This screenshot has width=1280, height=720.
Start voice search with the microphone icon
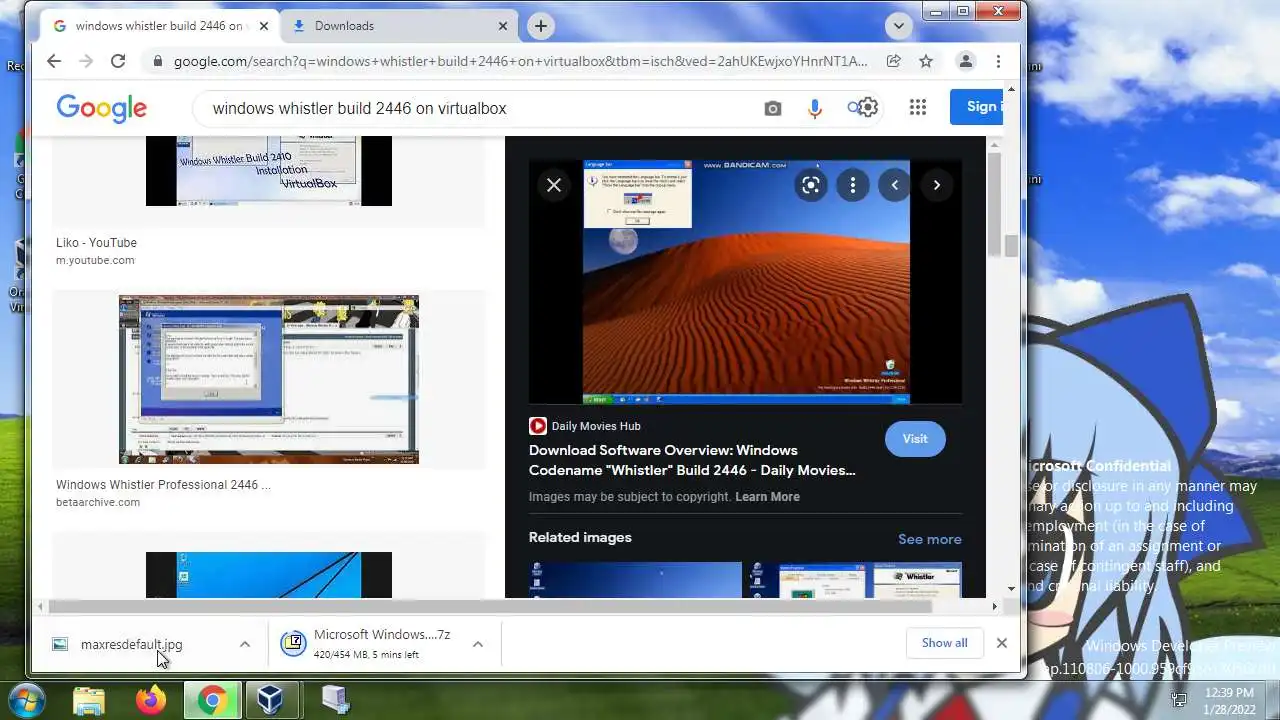point(815,108)
